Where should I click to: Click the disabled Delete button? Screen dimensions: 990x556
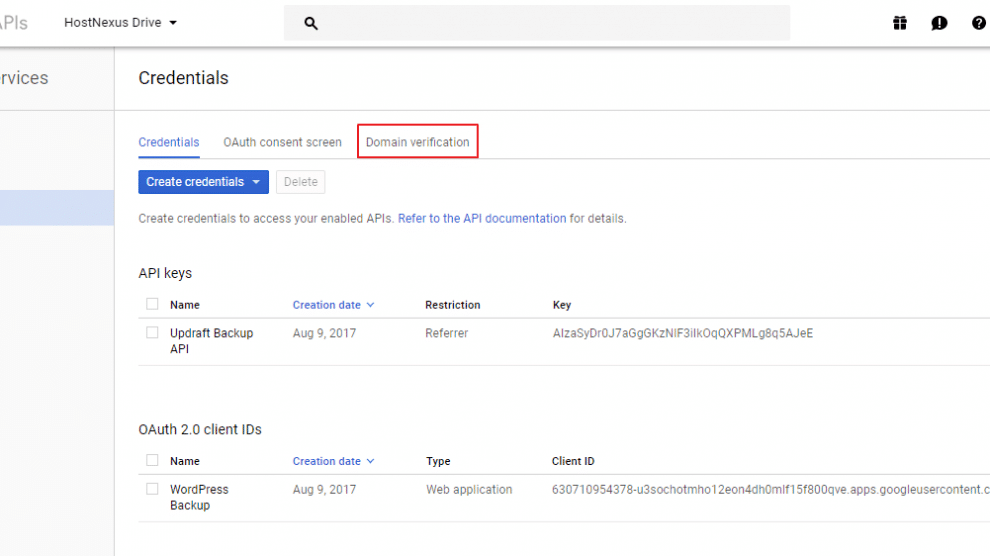point(301,182)
